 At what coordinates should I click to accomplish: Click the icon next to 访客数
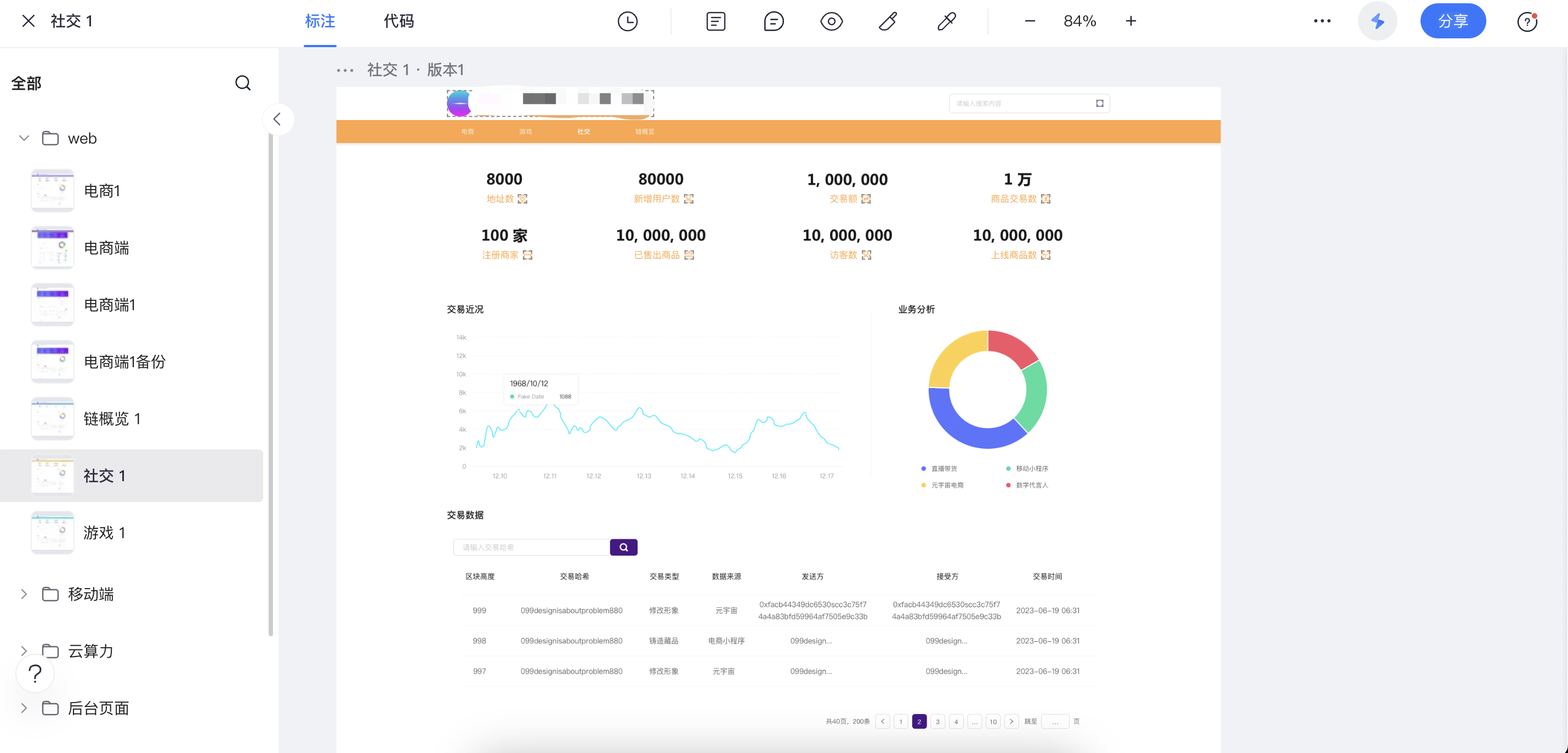tap(866, 255)
